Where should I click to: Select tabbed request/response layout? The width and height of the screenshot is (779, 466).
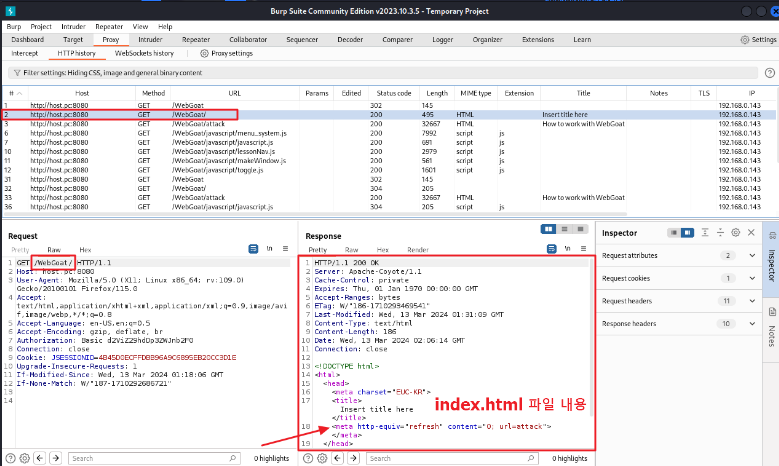[x=580, y=229]
